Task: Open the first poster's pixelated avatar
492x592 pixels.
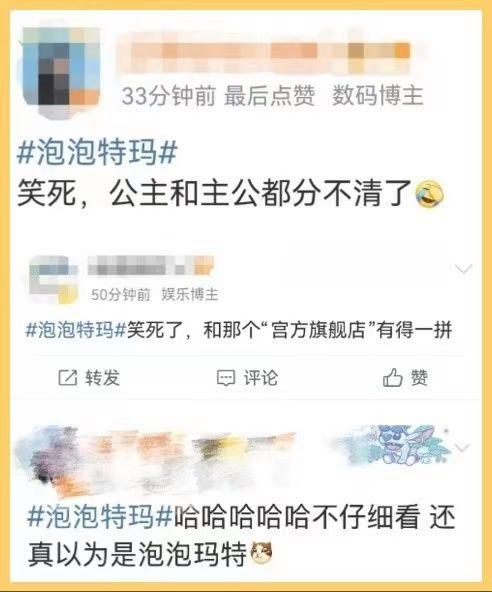Action: click(61, 69)
